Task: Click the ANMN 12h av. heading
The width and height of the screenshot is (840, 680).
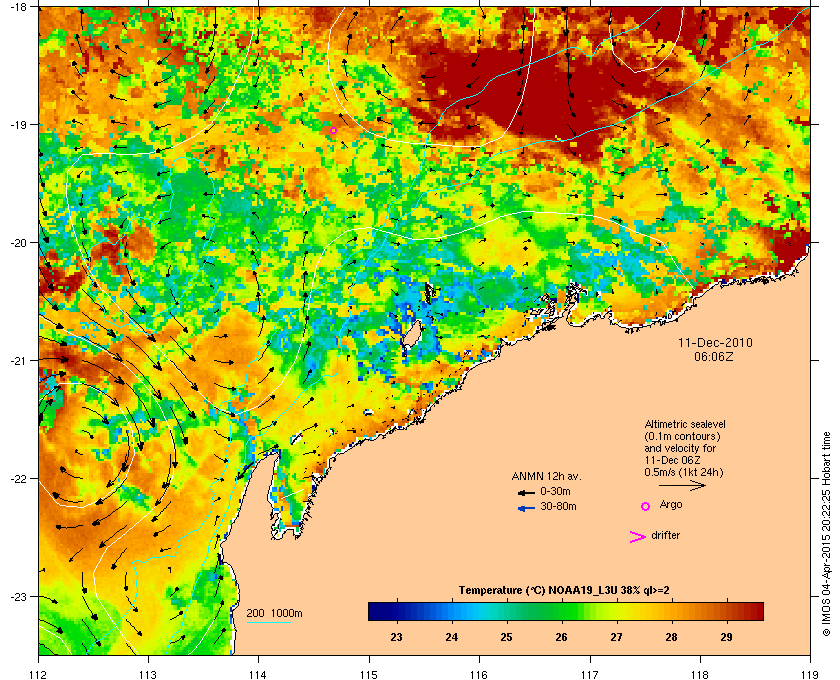Action: (546, 476)
